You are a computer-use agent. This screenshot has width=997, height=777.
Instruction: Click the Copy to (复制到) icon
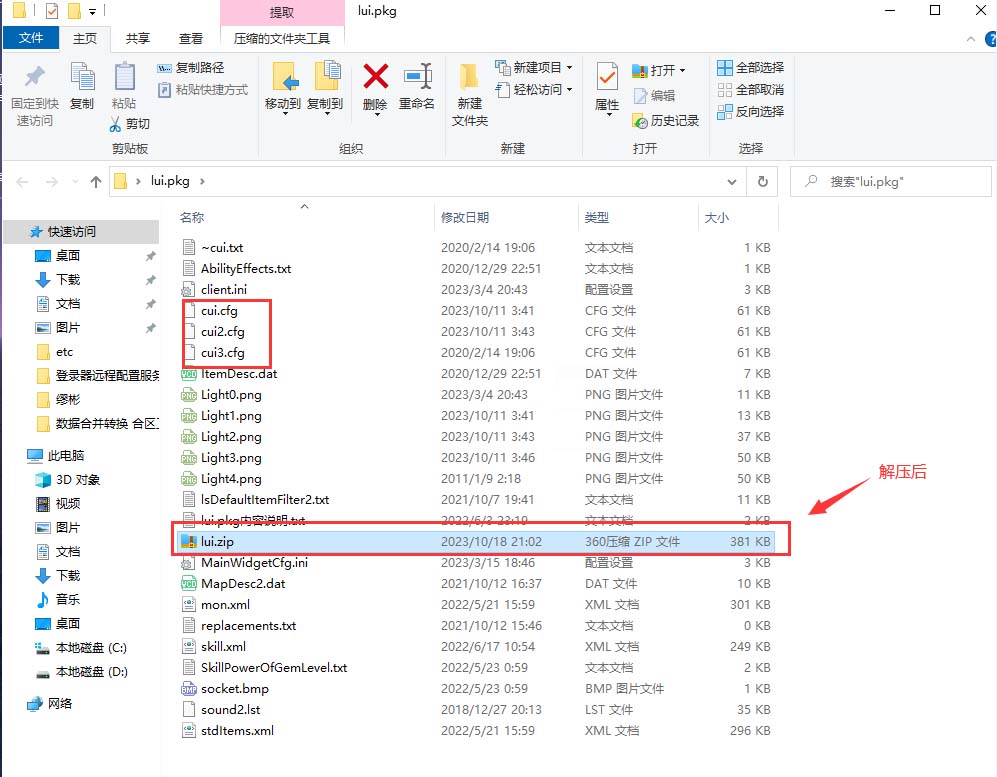coord(327,76)
